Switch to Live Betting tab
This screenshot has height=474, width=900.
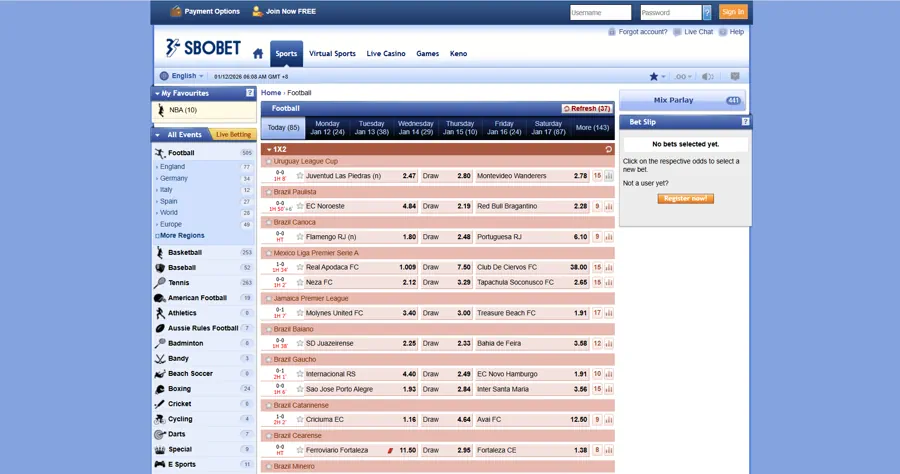(x=234, y=135)
